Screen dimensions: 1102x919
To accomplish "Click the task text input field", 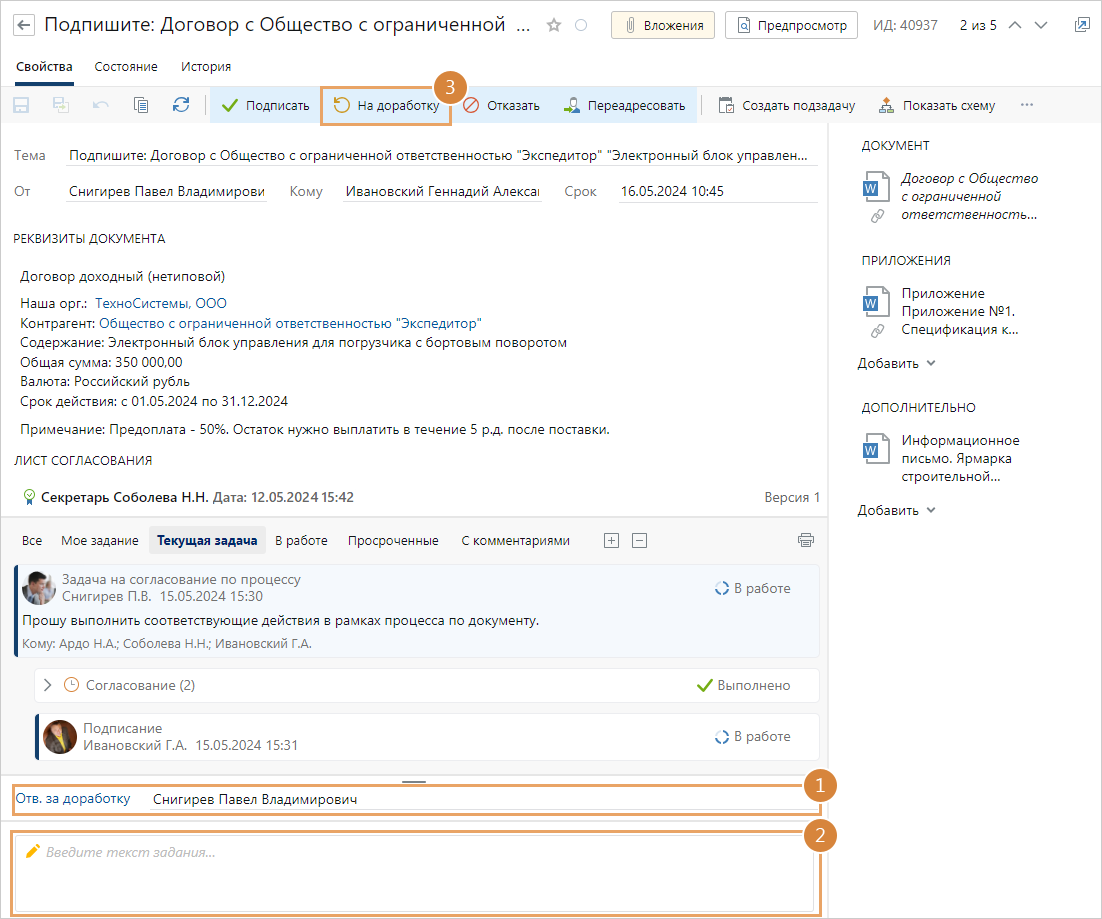I will pyautogui.click(x=414, y=872).
